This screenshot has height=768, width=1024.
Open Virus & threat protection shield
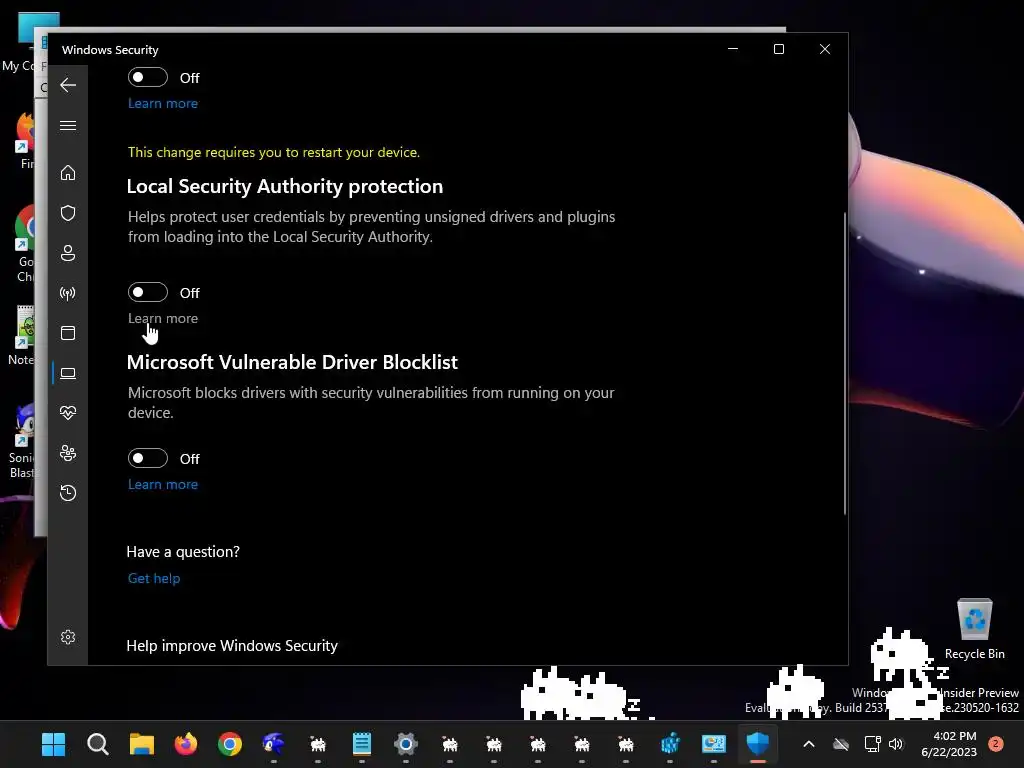click(x=68, y=213)
